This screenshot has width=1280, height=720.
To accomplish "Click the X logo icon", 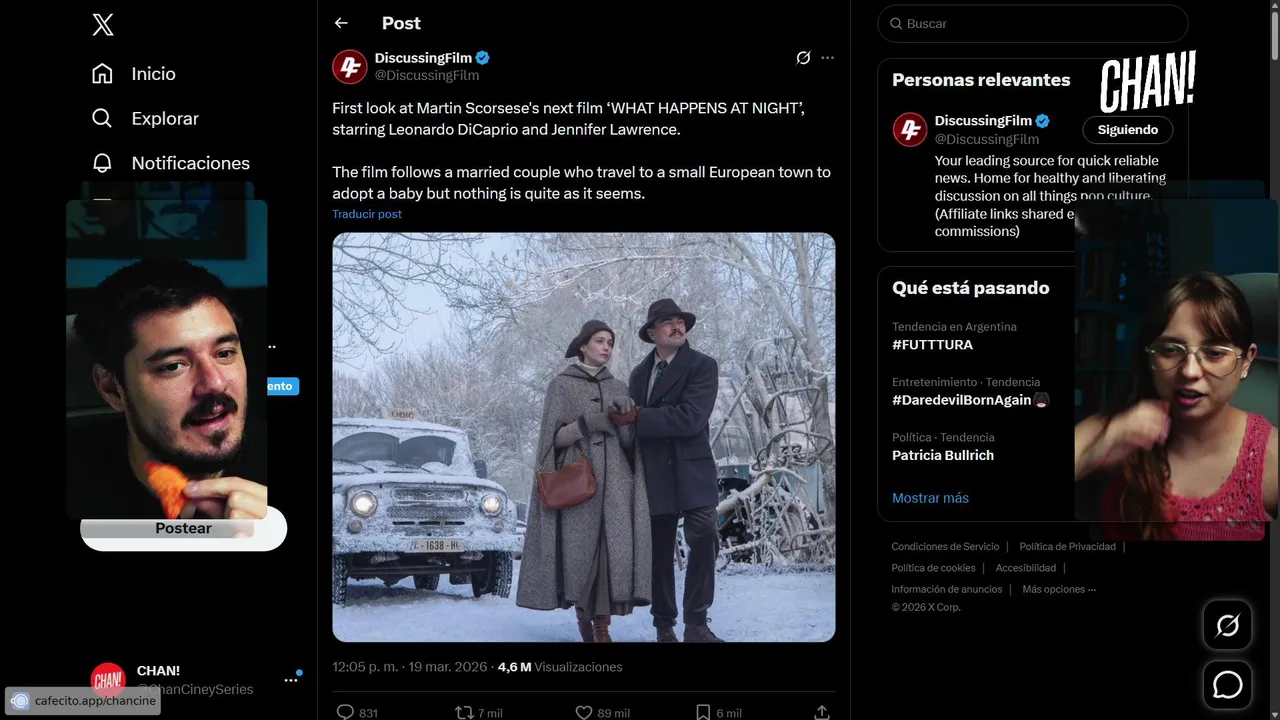I will (103, 25).
